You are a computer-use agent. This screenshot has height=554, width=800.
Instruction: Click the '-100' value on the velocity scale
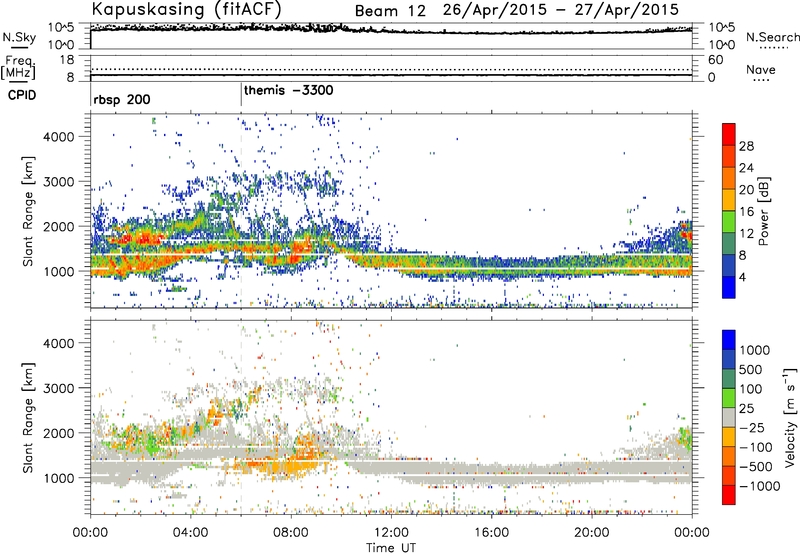756,447
